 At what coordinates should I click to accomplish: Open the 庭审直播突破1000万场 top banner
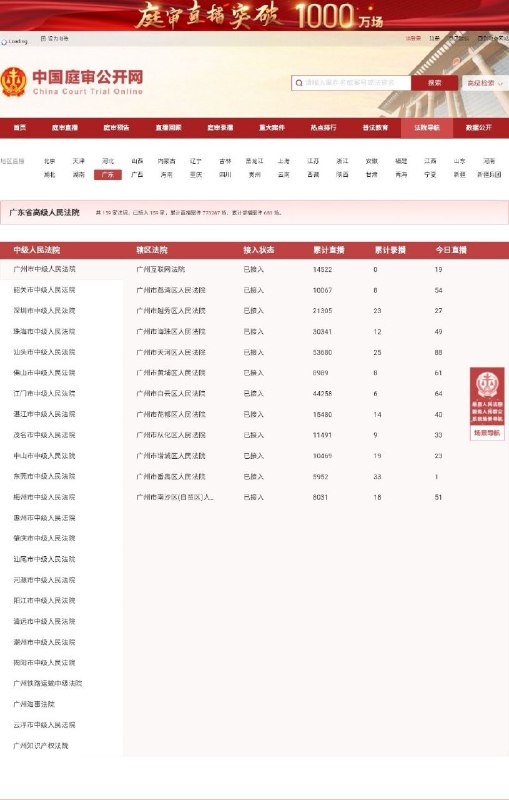[254, 15]
